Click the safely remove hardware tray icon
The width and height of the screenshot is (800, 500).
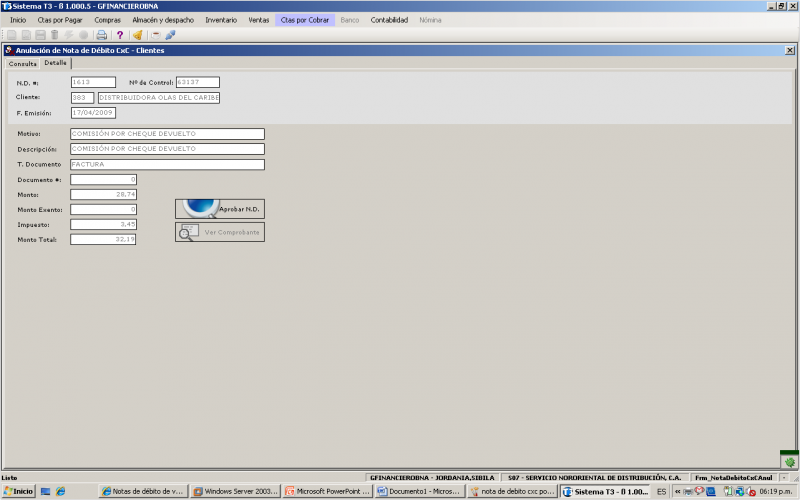click(x=729, y=491)
